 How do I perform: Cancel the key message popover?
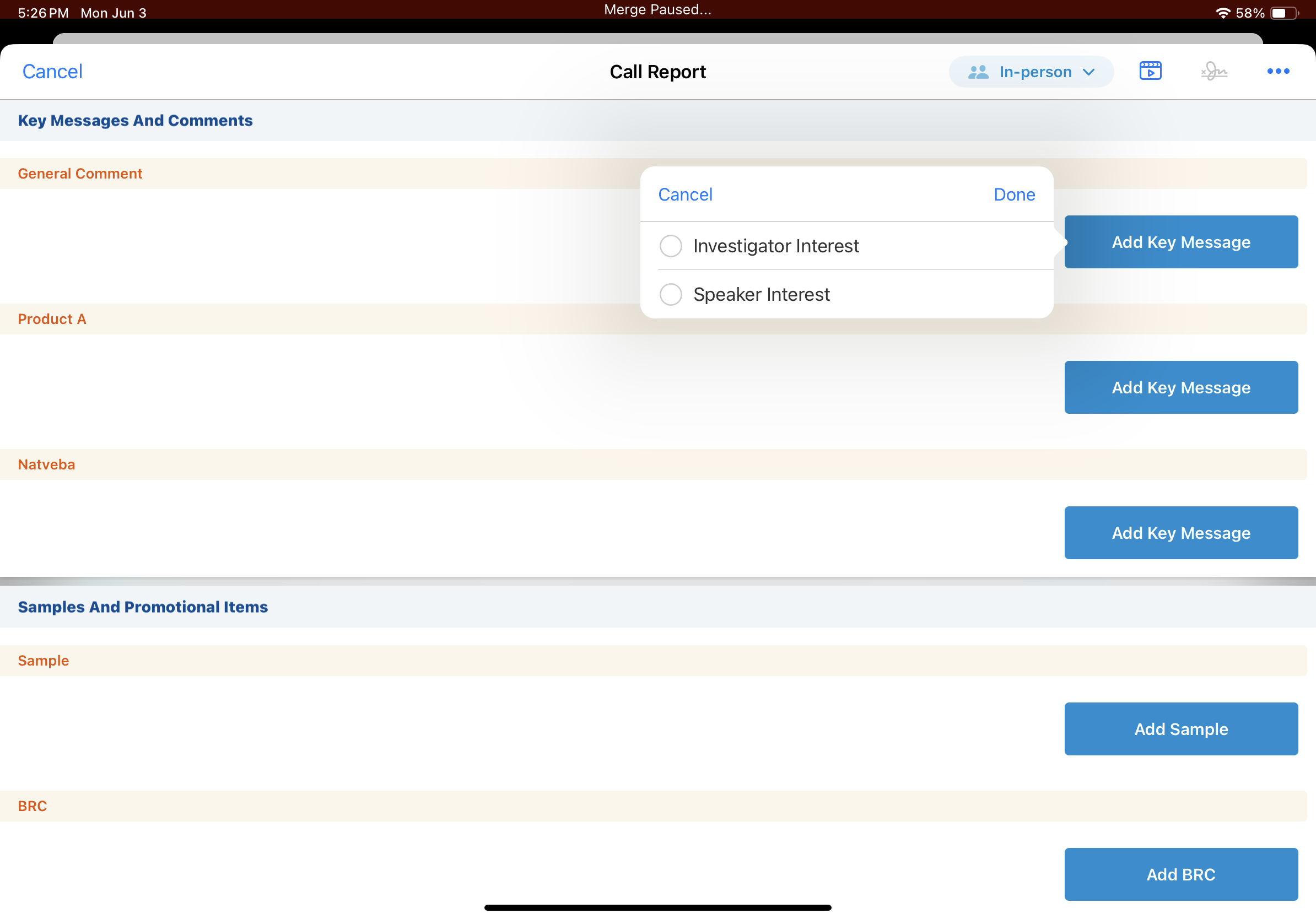pyautogui.click(x=685, y=195)
